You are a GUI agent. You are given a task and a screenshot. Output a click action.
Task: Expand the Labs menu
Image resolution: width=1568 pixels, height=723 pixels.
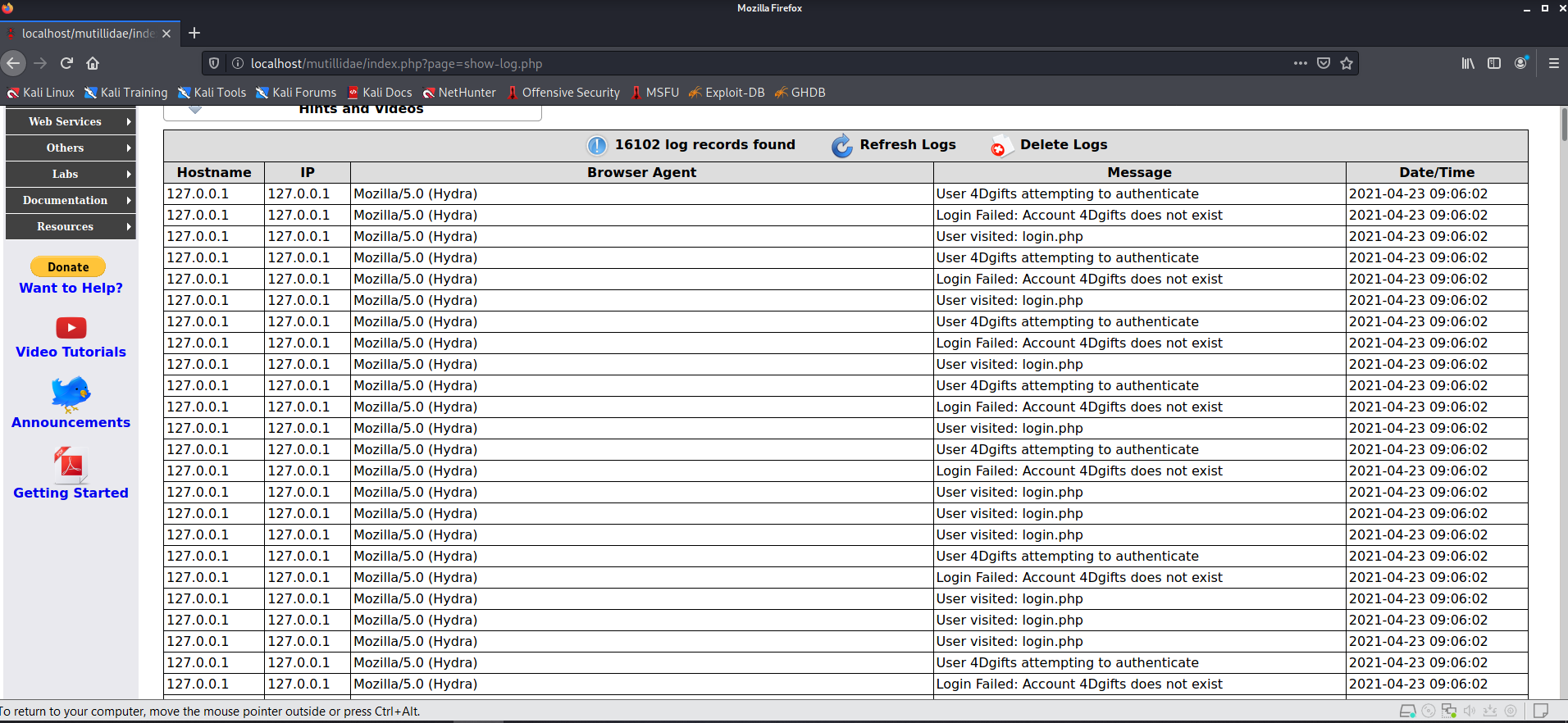click(x=71, y=174)
